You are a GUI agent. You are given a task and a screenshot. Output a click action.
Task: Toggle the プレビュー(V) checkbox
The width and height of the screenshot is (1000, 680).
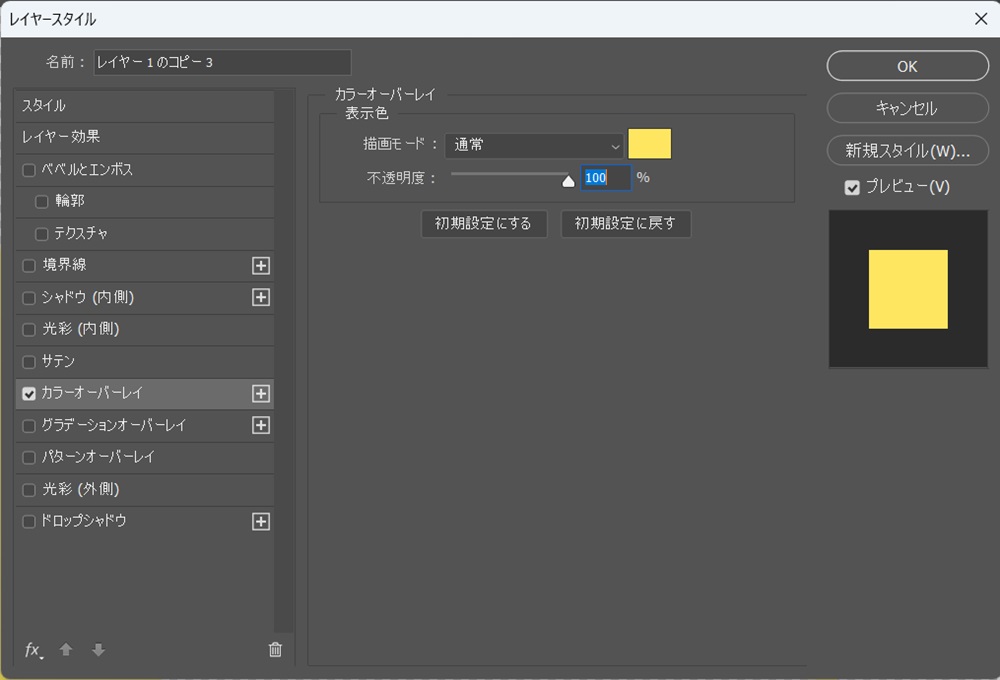click(x=852, y=188)
